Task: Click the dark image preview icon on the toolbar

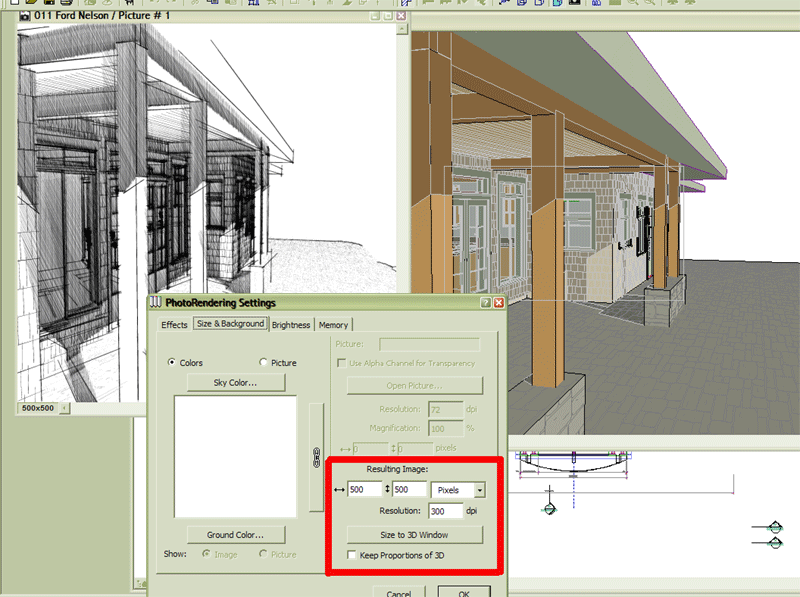Action: pyautogui.click(x=575, y=5)
